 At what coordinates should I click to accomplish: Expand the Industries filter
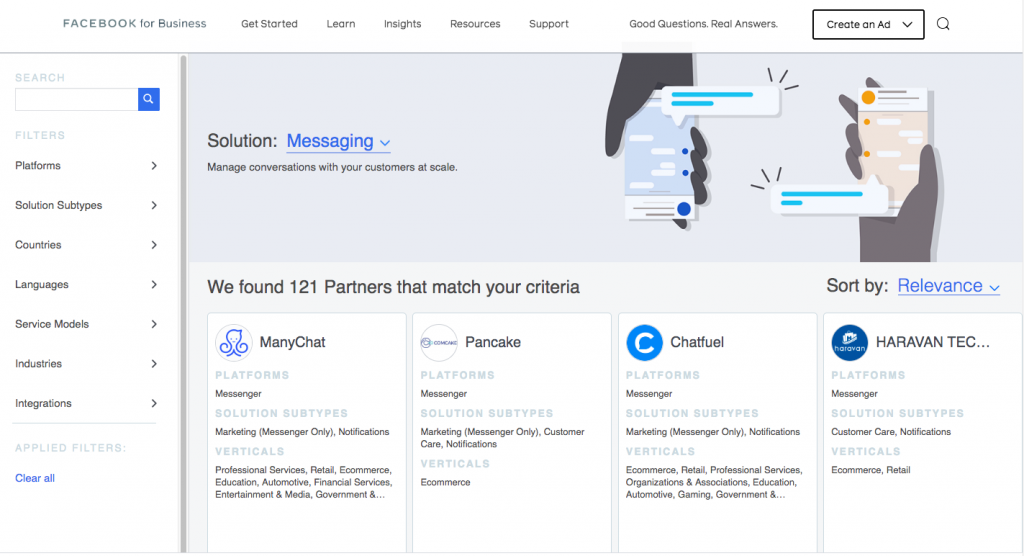coord(86,364)
